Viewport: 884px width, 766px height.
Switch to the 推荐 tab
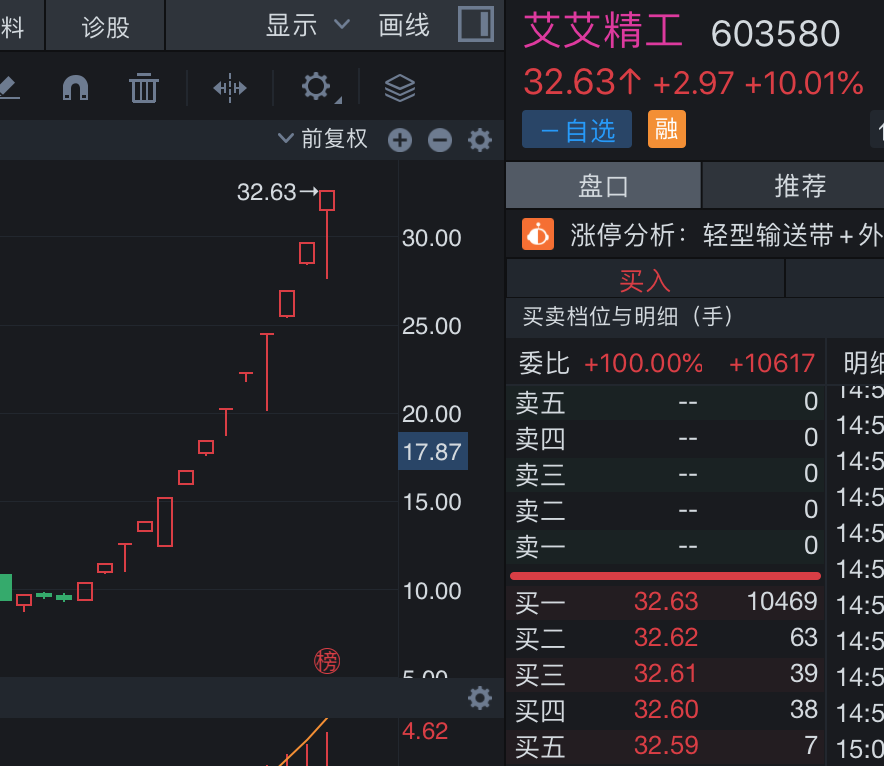(x=799, y=185)
